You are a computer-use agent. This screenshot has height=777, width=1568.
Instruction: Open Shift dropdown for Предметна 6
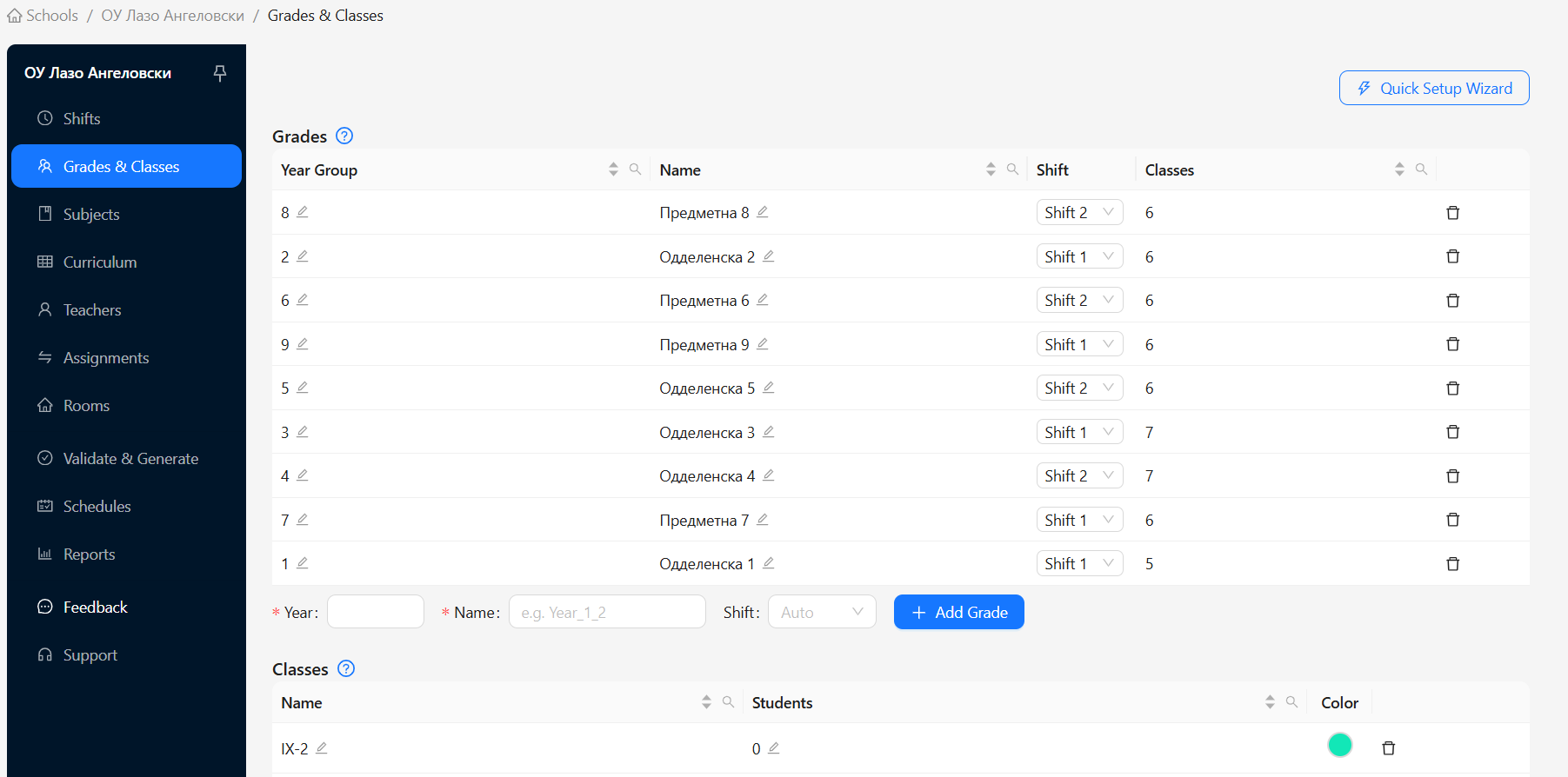click(x=1080, y=301)
